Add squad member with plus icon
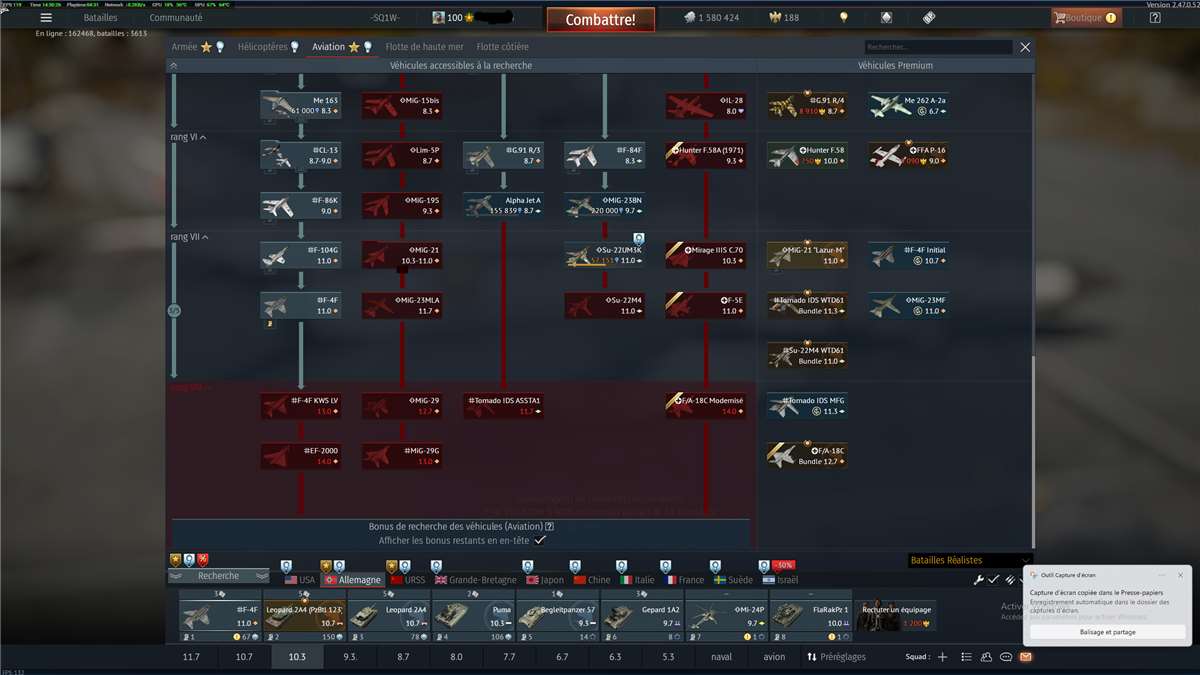 [941, 657]
